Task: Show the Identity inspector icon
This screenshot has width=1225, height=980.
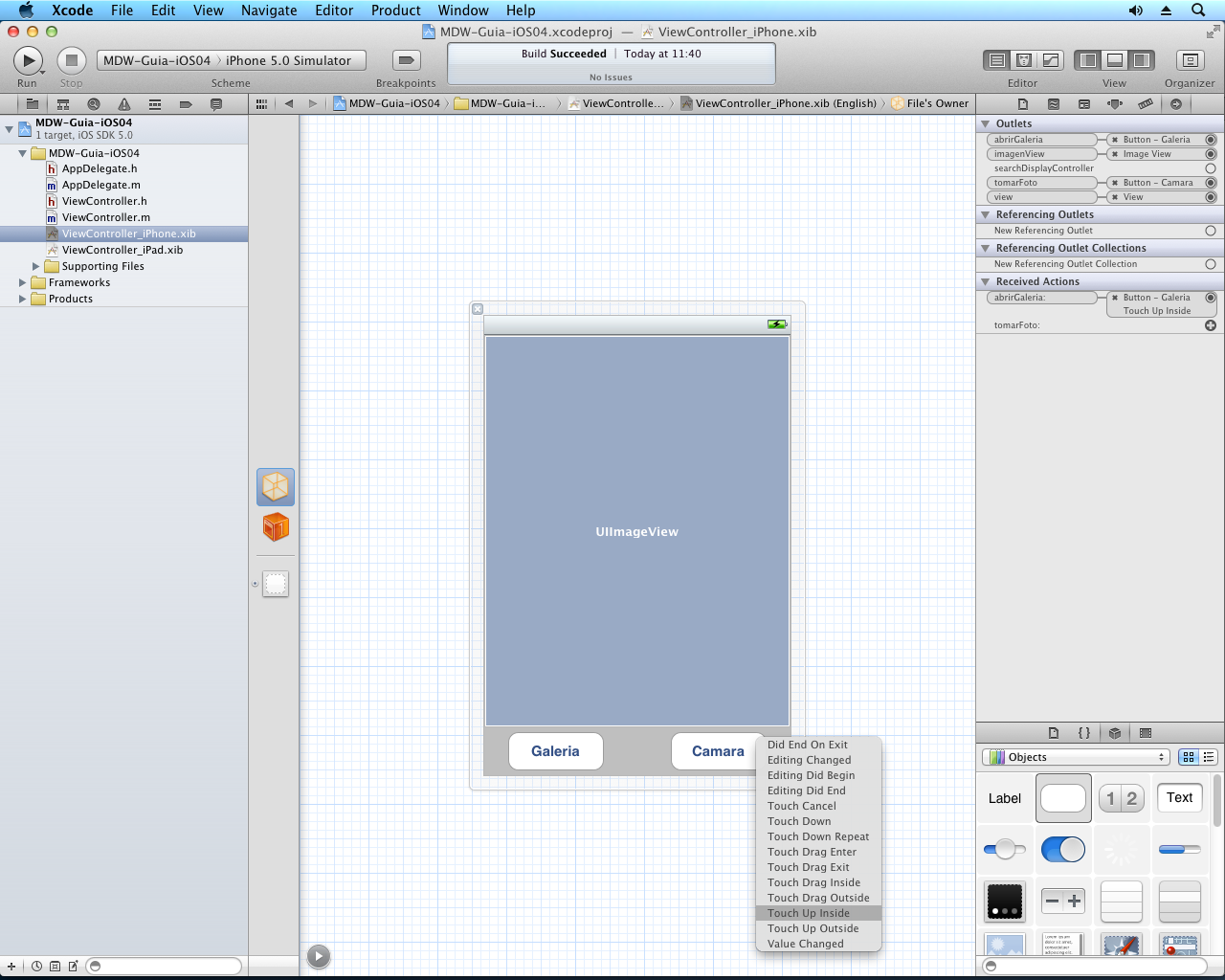Action: click(1084, 103)
